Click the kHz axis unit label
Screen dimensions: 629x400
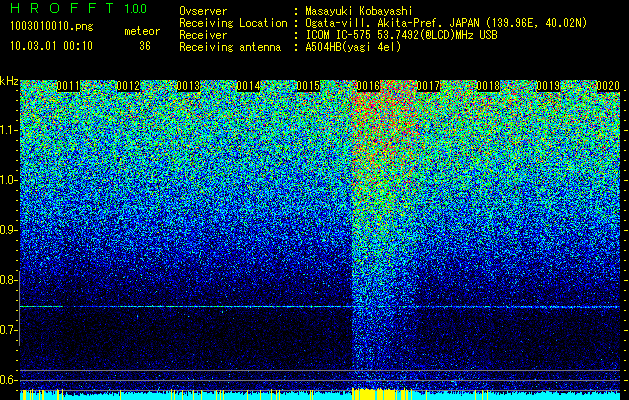9,81
